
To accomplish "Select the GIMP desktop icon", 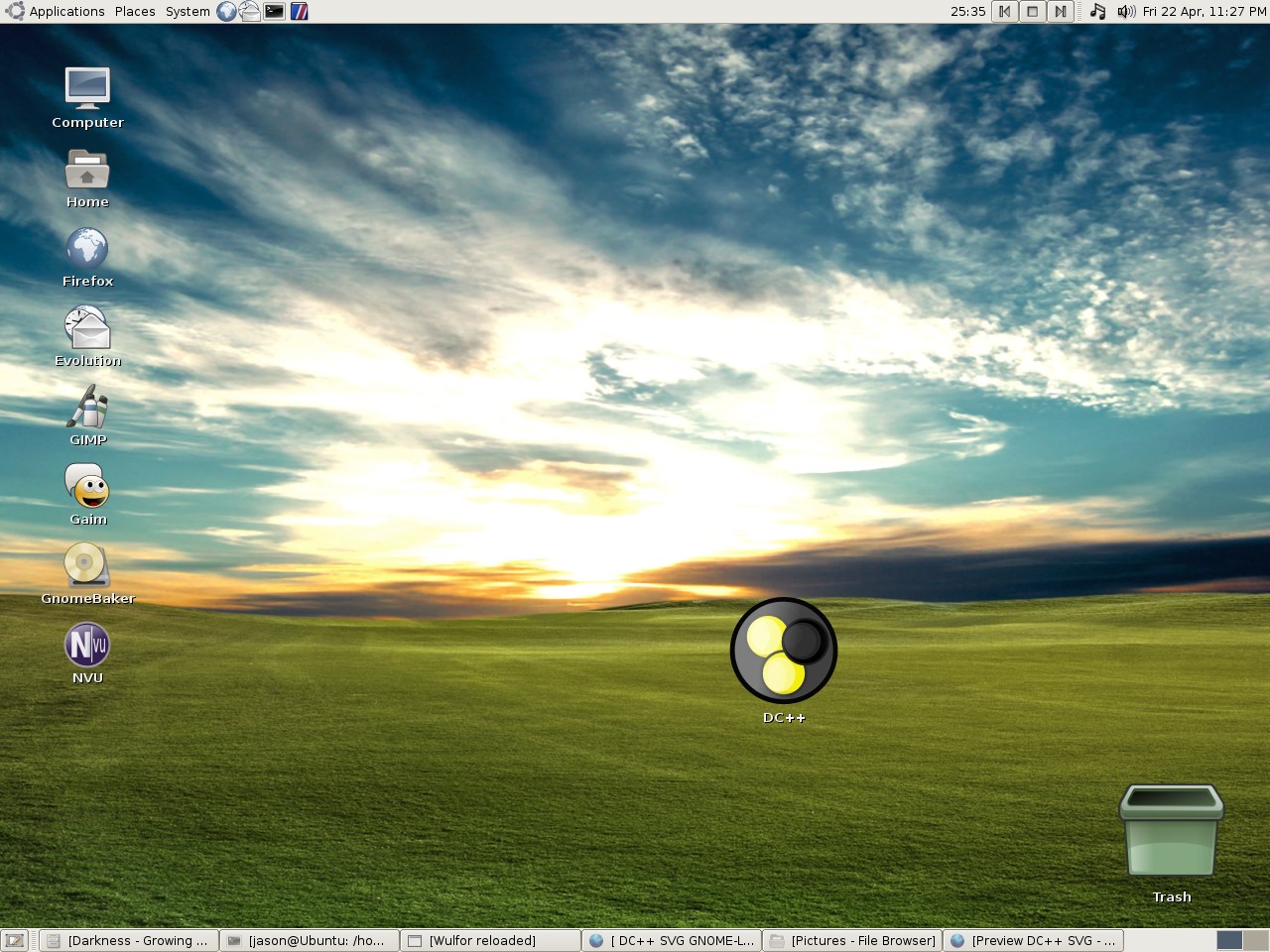I will click(87, 416).
